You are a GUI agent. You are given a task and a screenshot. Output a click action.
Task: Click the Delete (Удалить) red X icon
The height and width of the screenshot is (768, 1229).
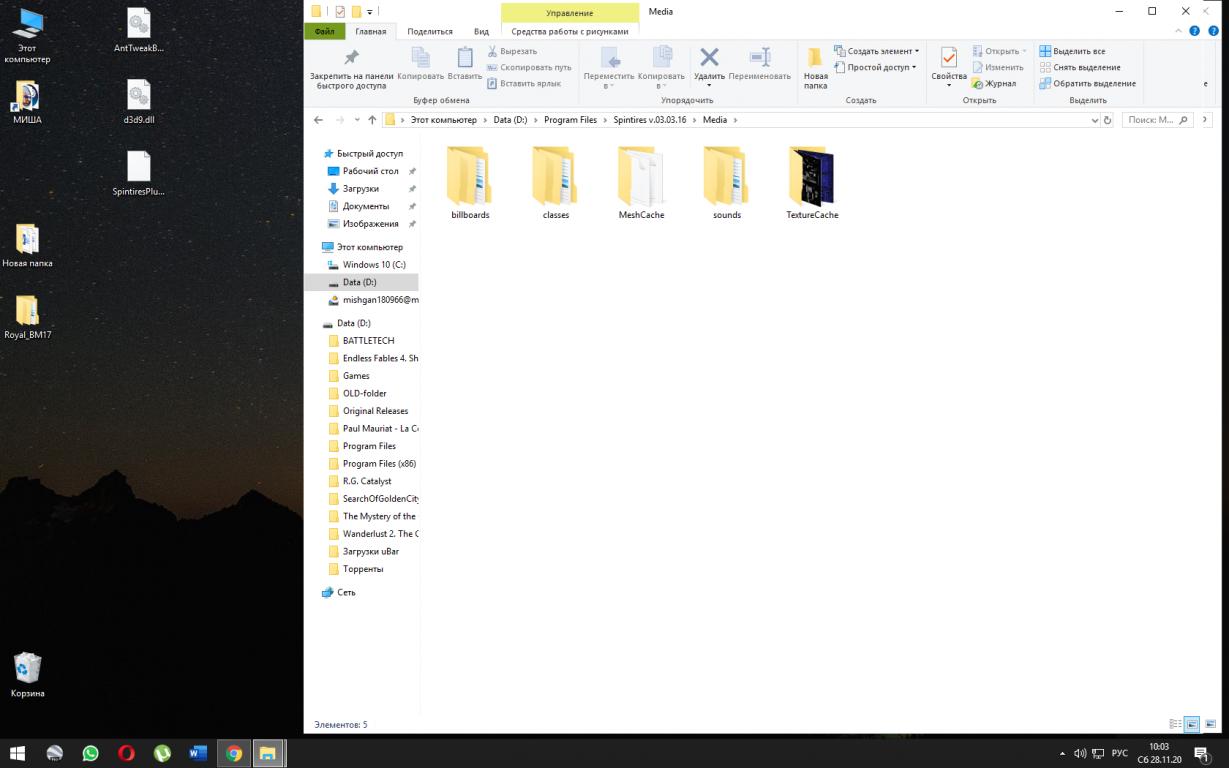coord(709,58)
